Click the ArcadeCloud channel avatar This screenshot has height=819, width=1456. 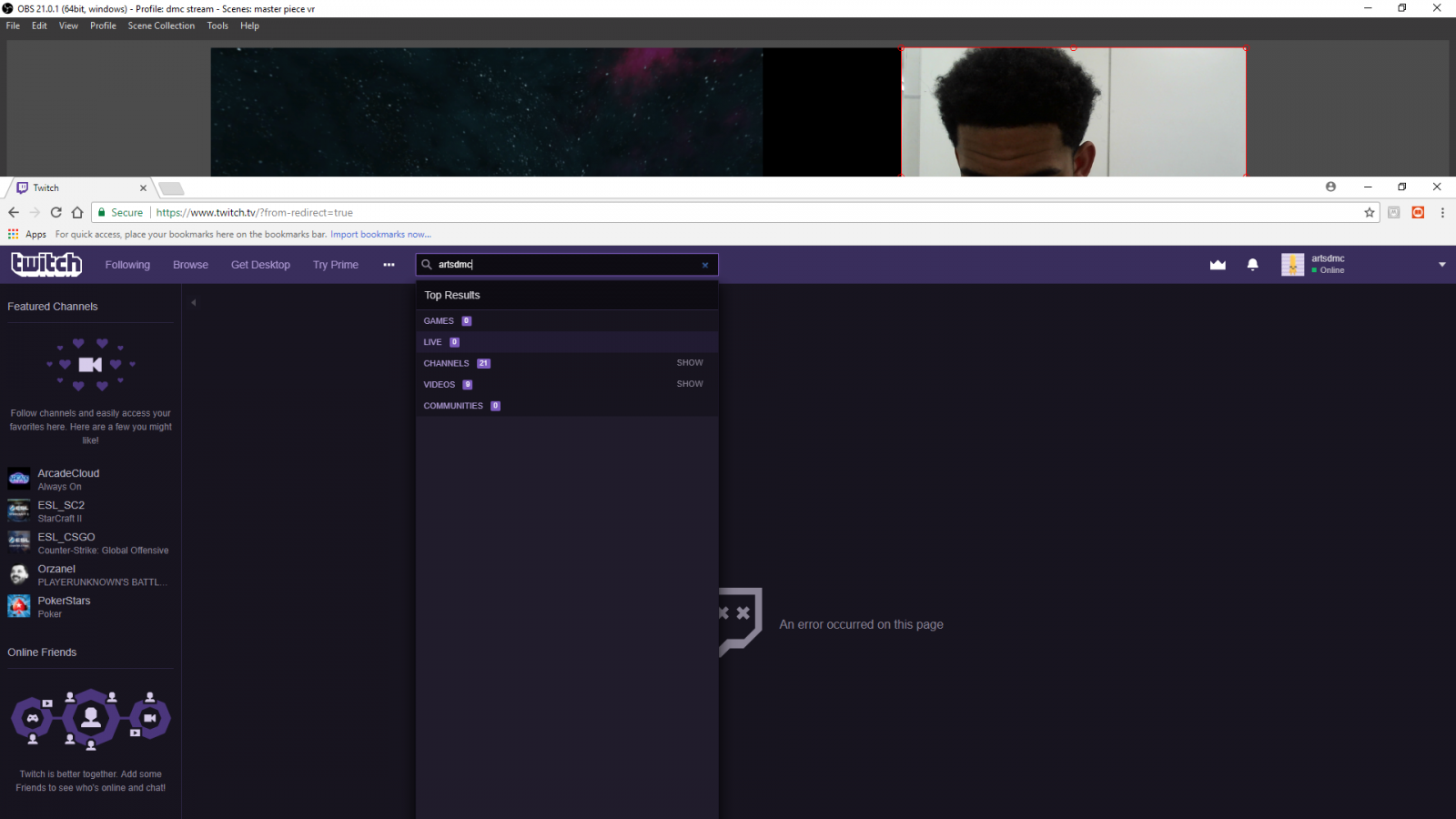coord(19,479)
